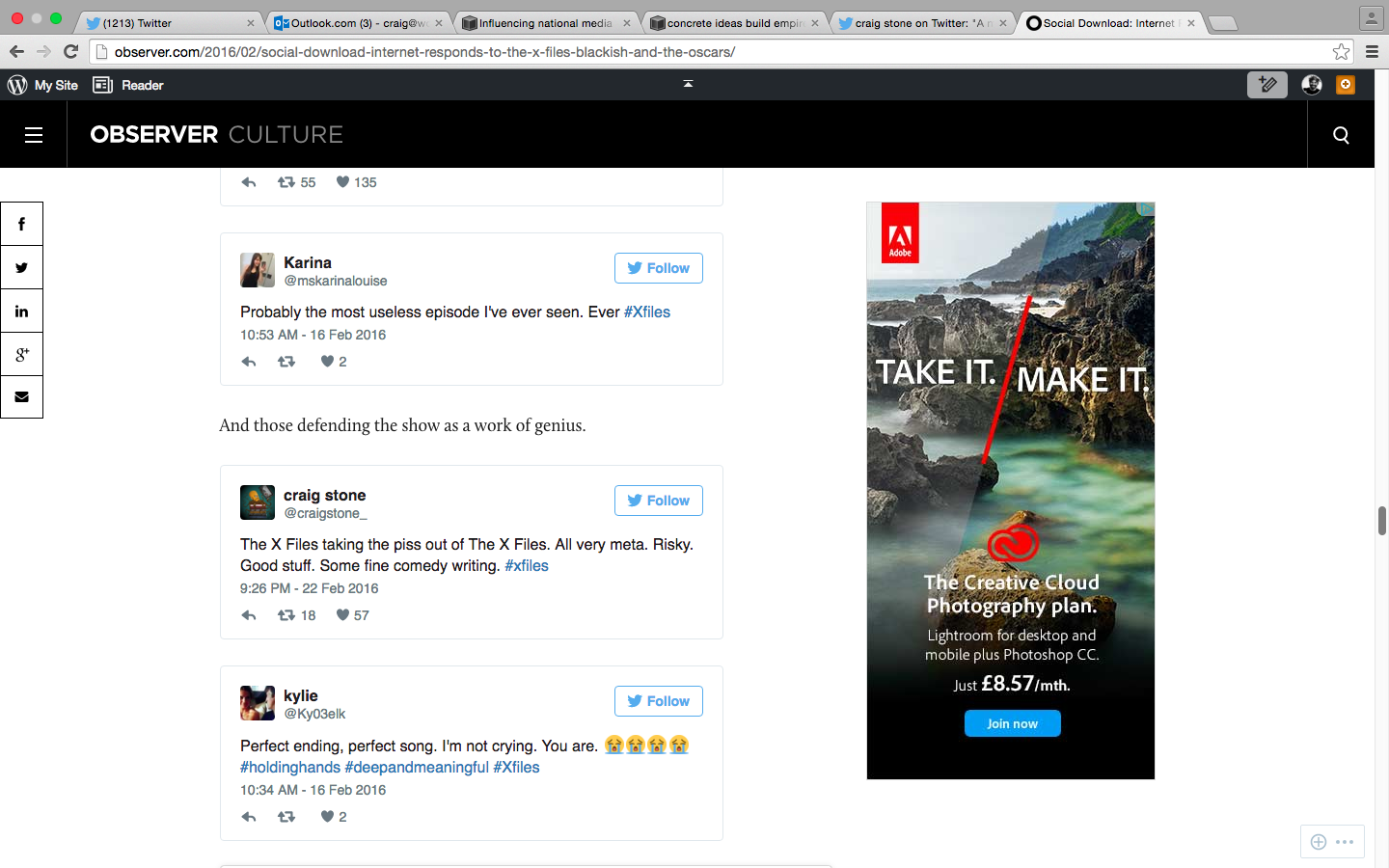
Task: Share the article on Facebook
Action: [x=21, y=224]
